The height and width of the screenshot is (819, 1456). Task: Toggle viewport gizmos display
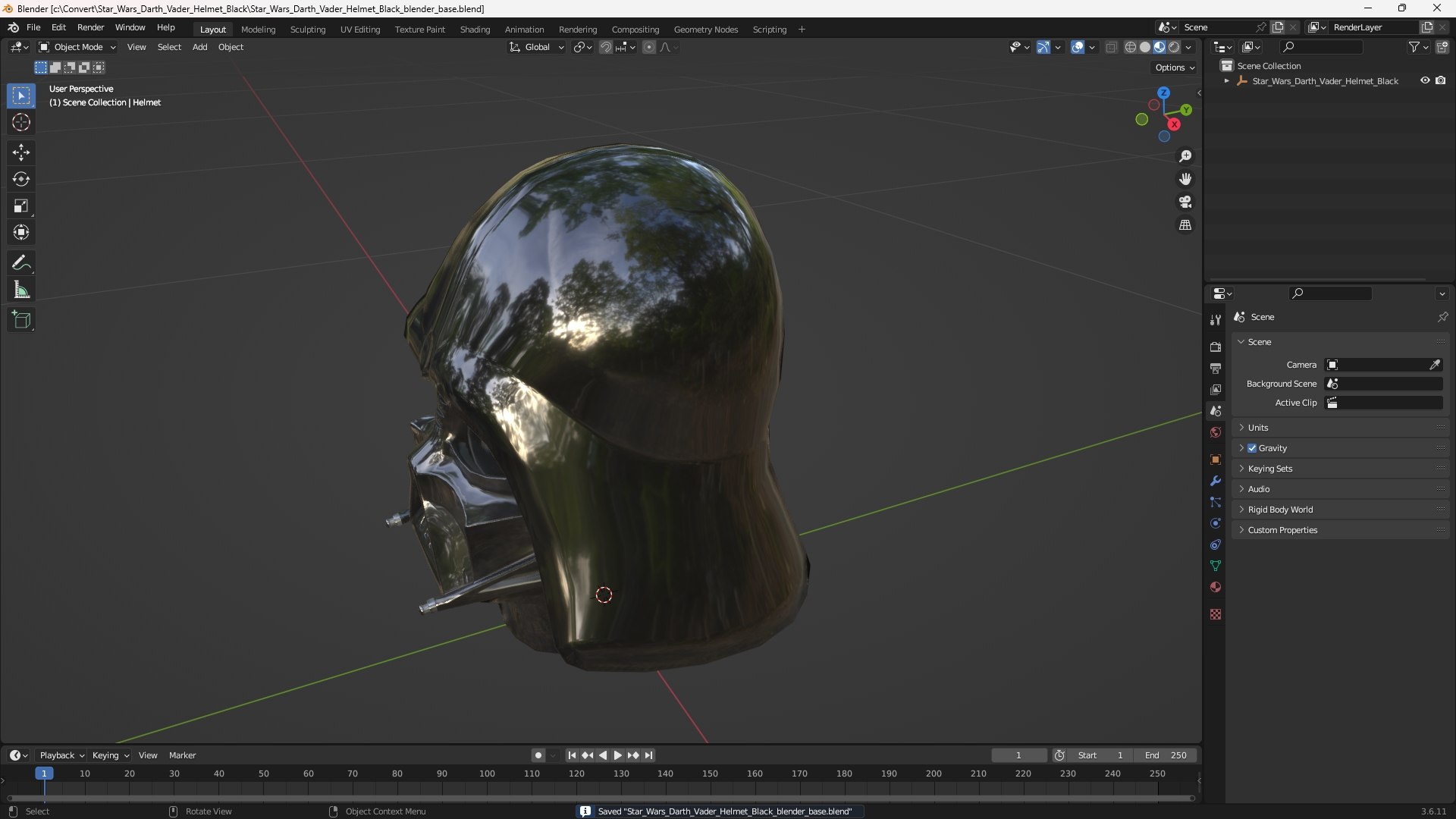1043,47
